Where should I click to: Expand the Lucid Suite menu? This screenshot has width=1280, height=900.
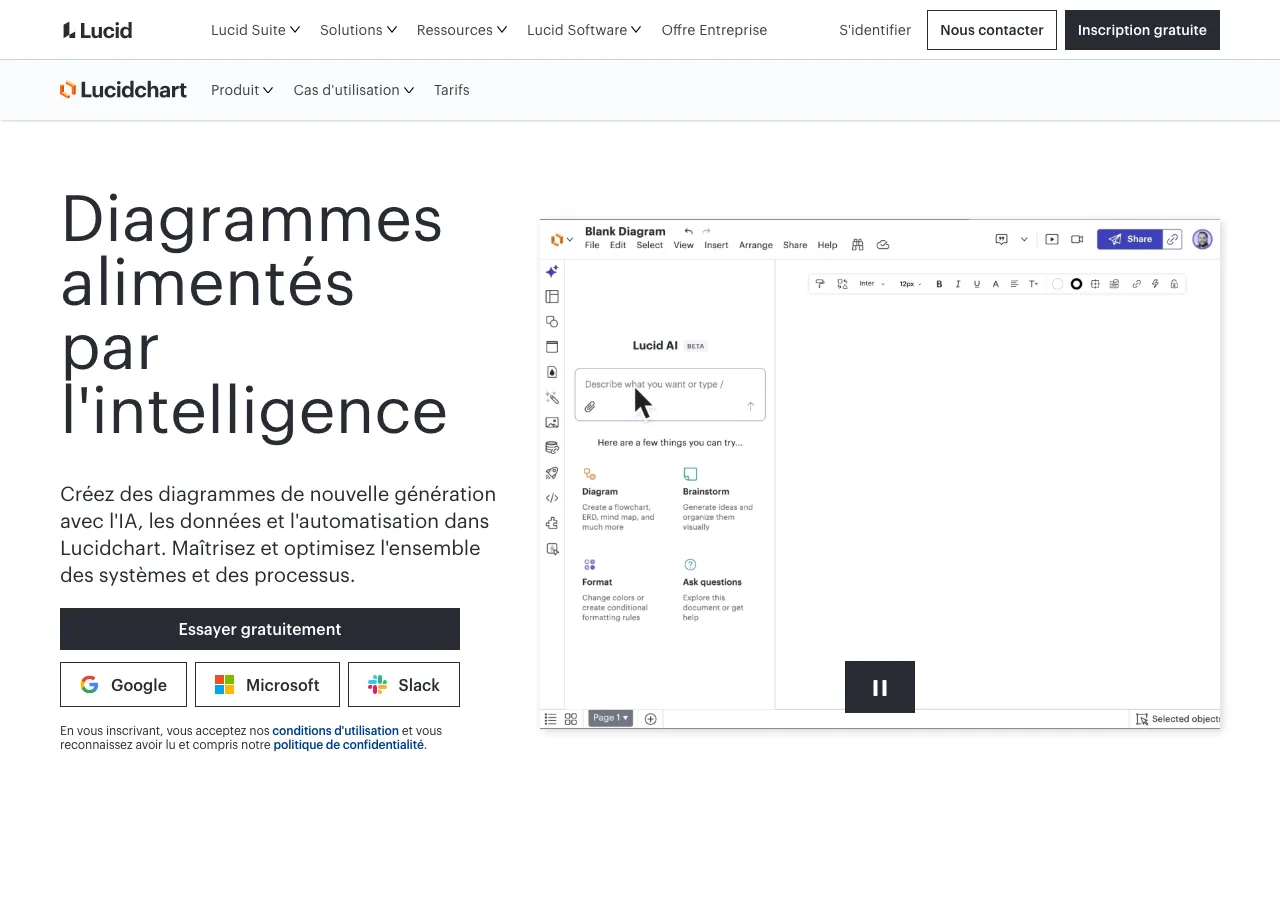coord(255,30)
